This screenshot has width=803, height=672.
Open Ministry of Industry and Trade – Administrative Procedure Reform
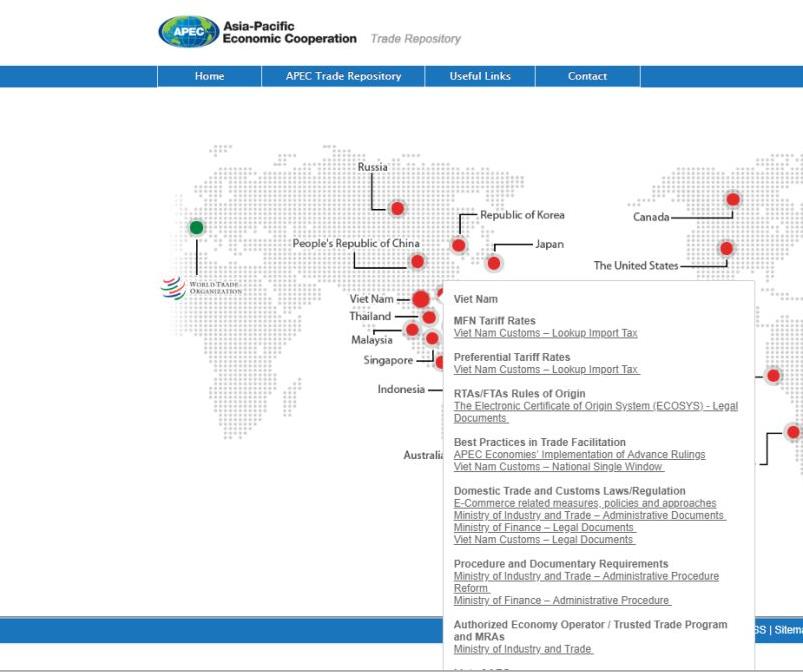[x=586, y=582]
